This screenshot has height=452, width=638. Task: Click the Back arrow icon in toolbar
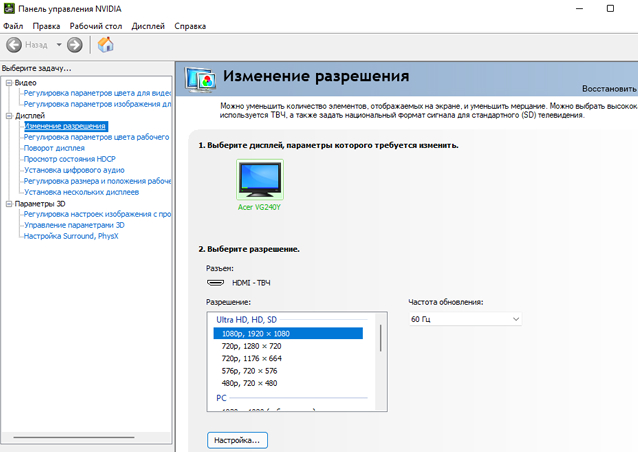14,45
